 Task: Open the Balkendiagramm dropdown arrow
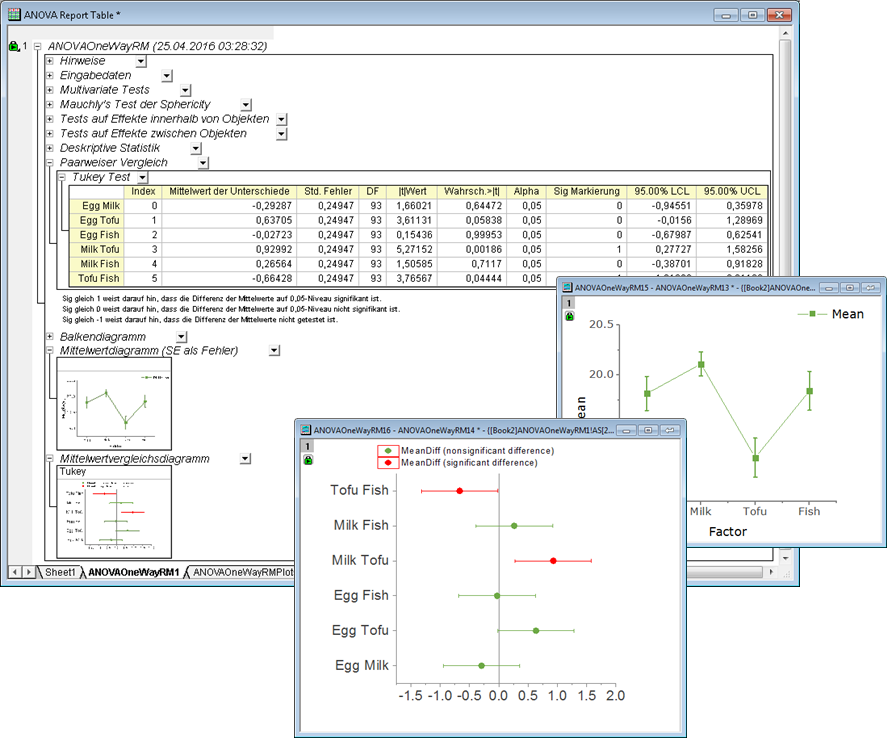coord(181,337)
